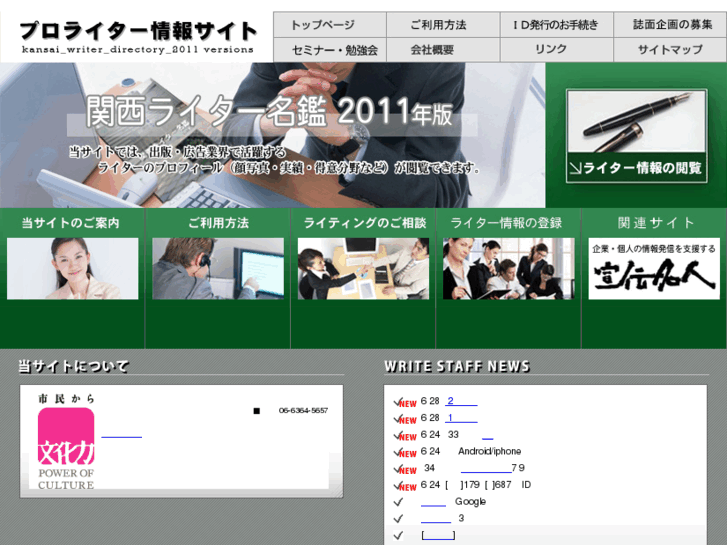The image size is (727, 545).
Task: Click the ライター情報の閲覧 pen banner
Action: click(637, 136)
